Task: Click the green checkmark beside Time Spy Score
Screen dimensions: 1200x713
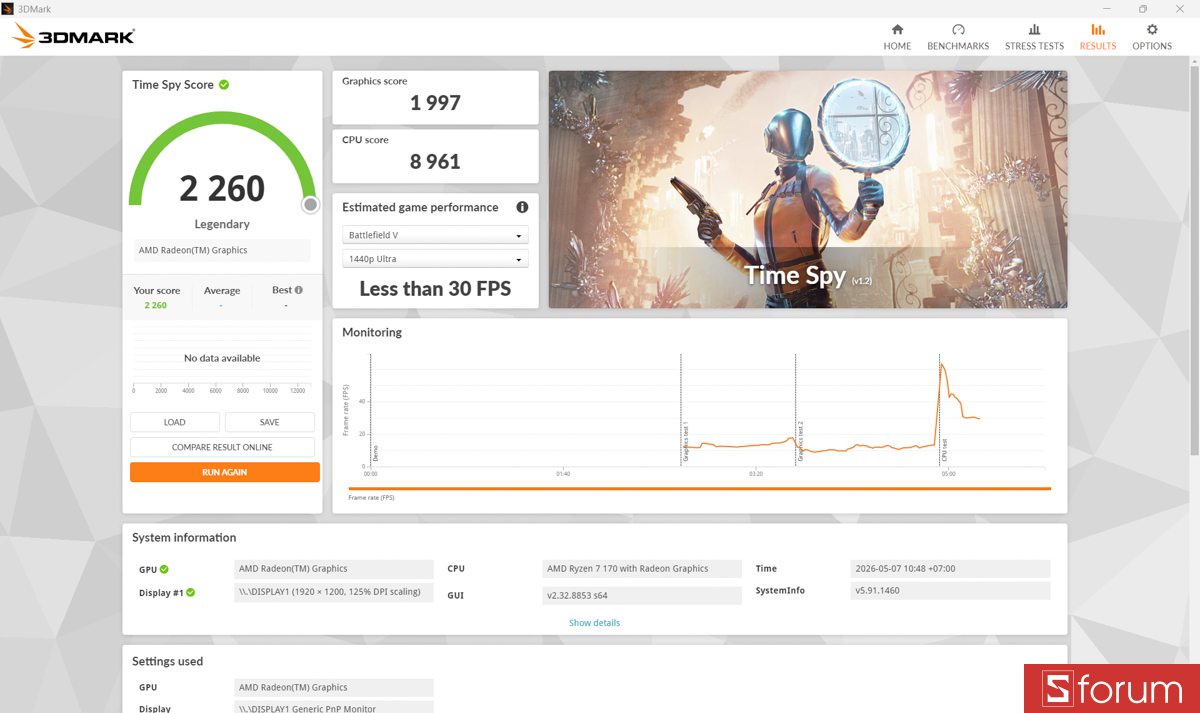Action: click(x=224, y=84)
